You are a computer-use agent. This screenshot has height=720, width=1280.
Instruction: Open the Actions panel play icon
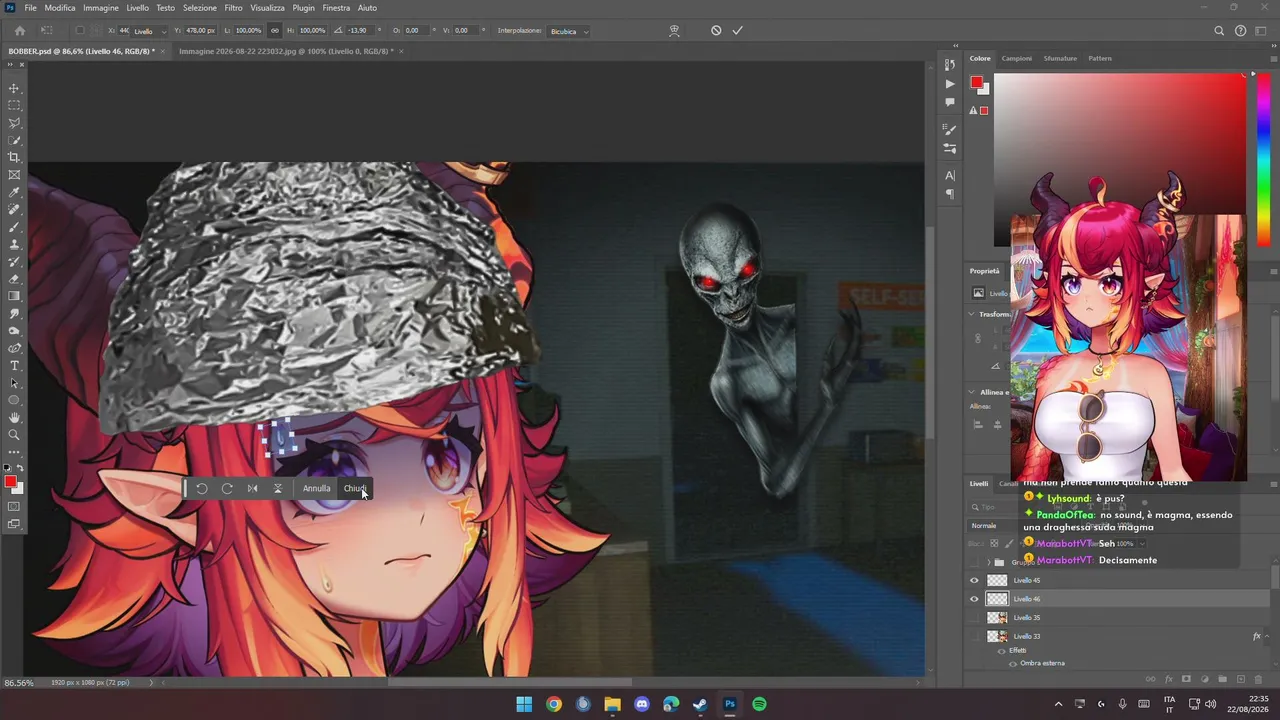click(950, 84)
